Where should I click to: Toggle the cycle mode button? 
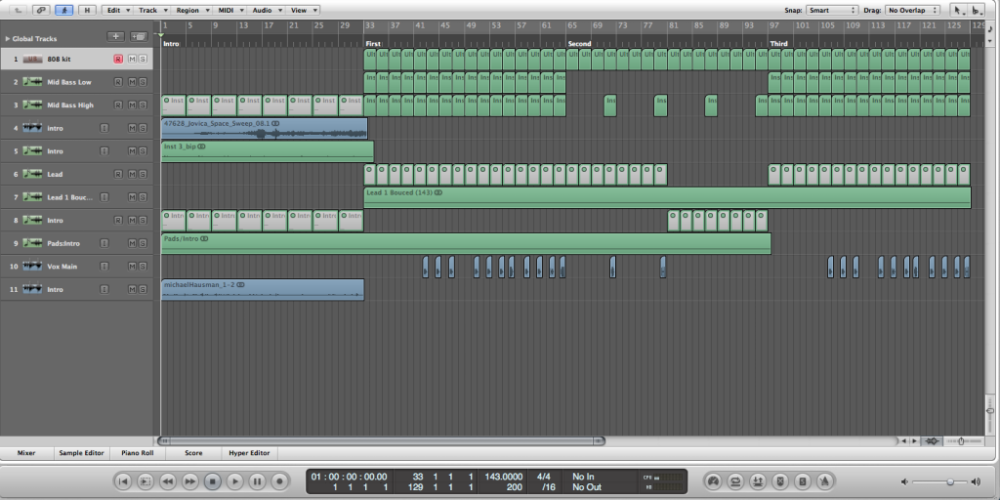point(736,481)
